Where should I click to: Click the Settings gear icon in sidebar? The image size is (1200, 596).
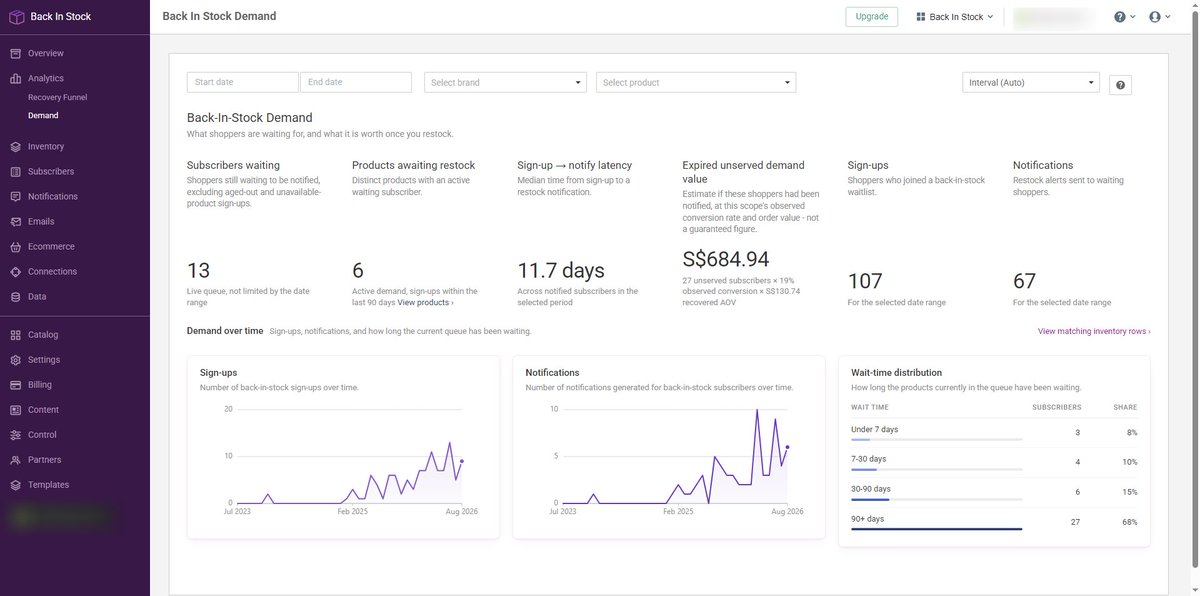(16, 360)
